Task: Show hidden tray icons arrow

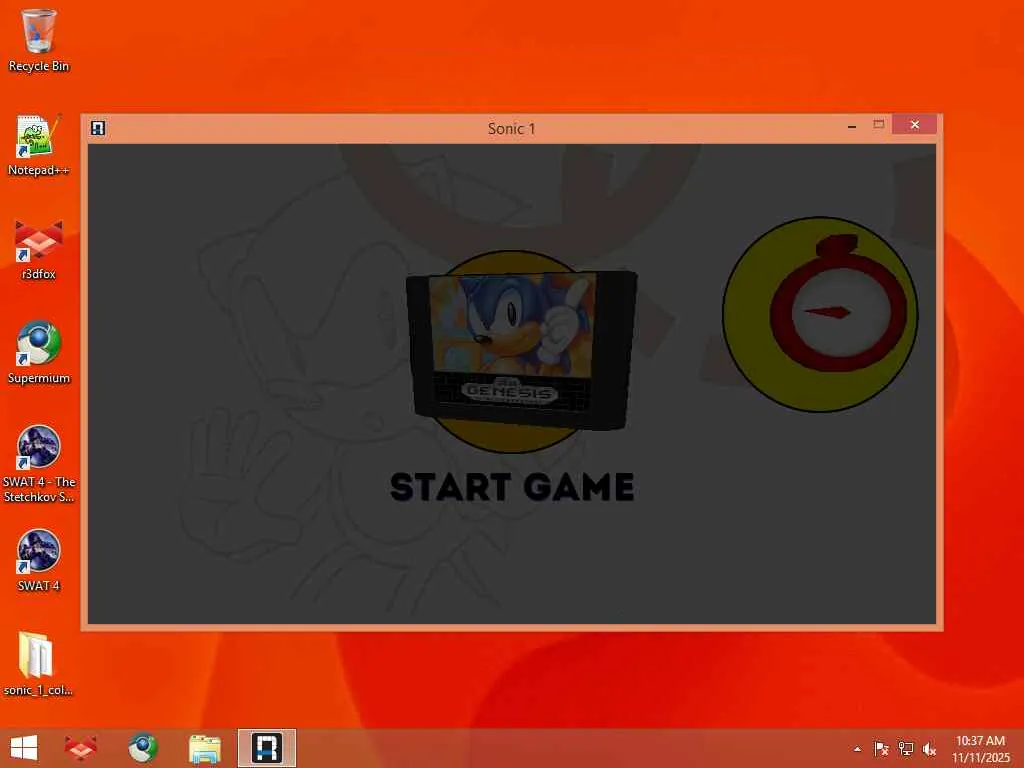Action: tap(857, 749)
